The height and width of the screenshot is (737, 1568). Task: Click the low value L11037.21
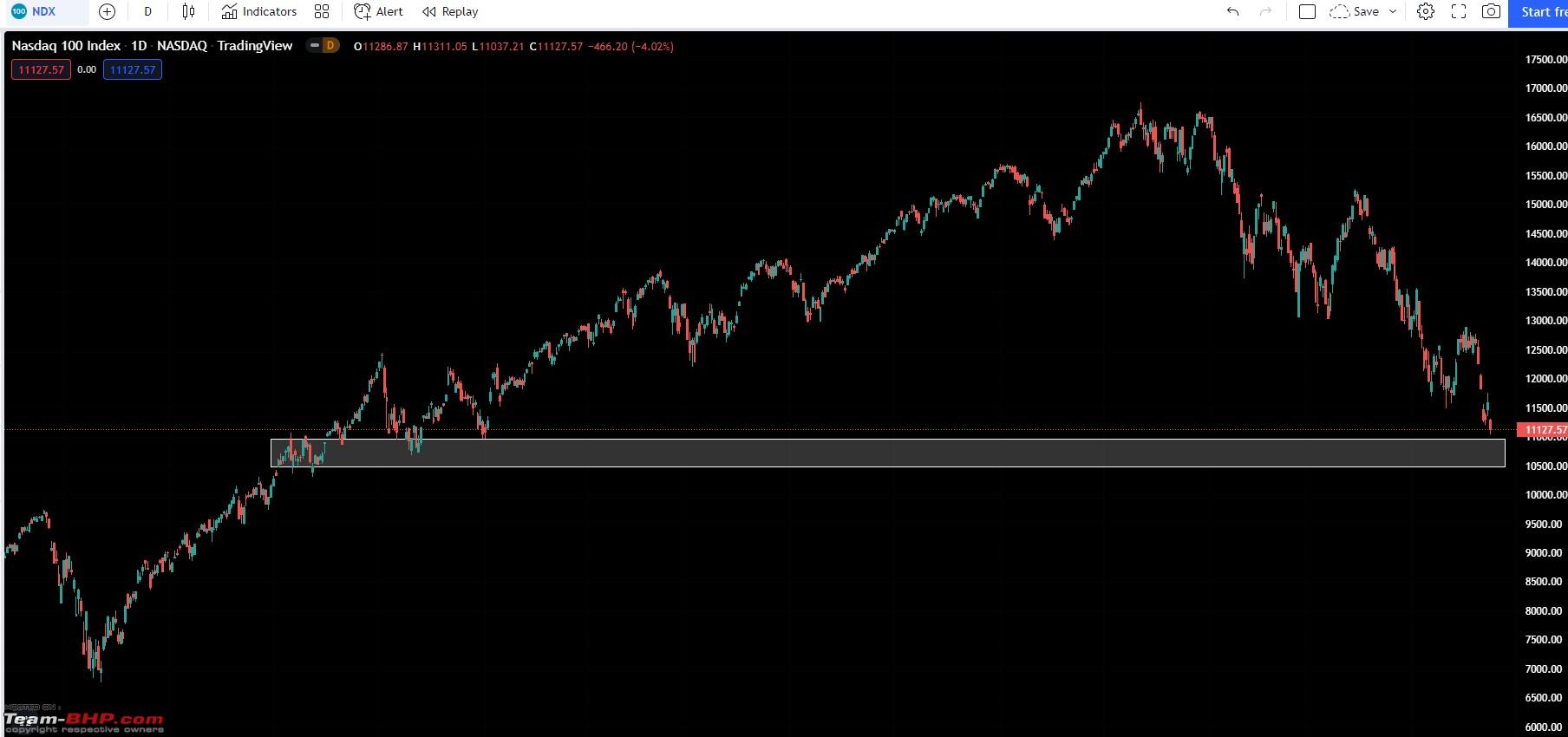(498, 47)
